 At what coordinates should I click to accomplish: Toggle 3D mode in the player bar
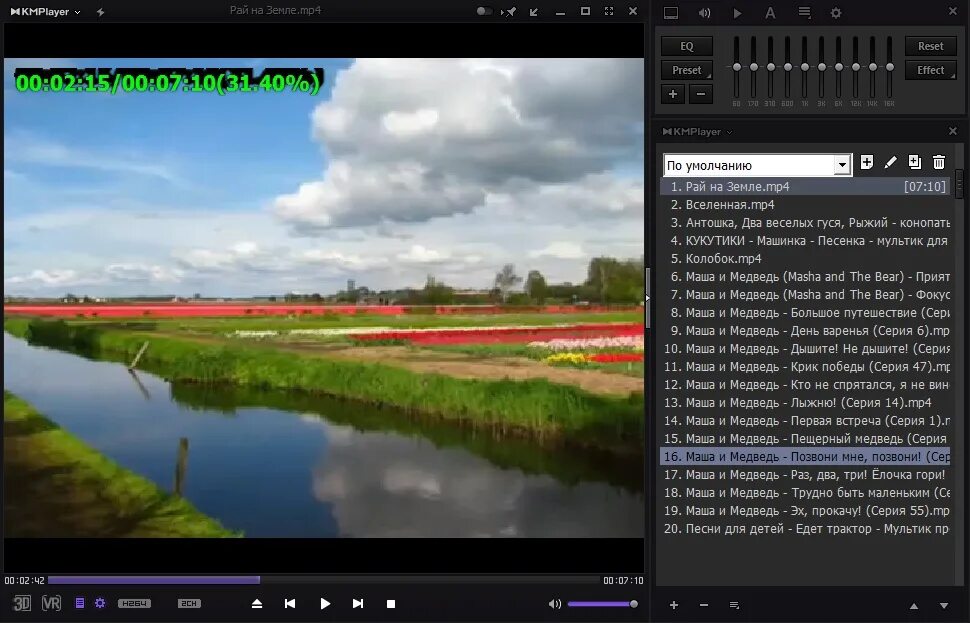[22, 603]
